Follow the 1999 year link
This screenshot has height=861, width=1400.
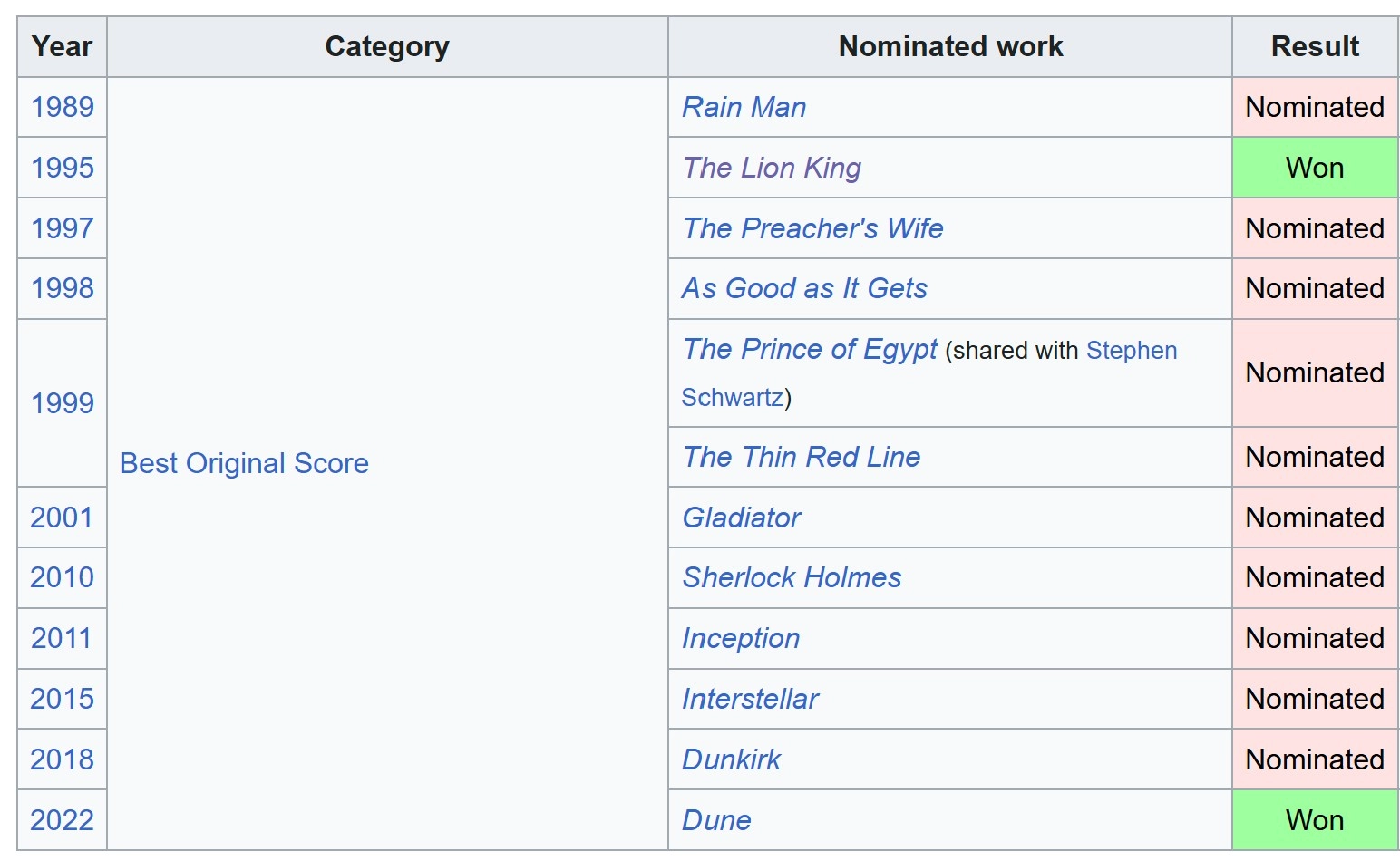[x=63, y=402]
